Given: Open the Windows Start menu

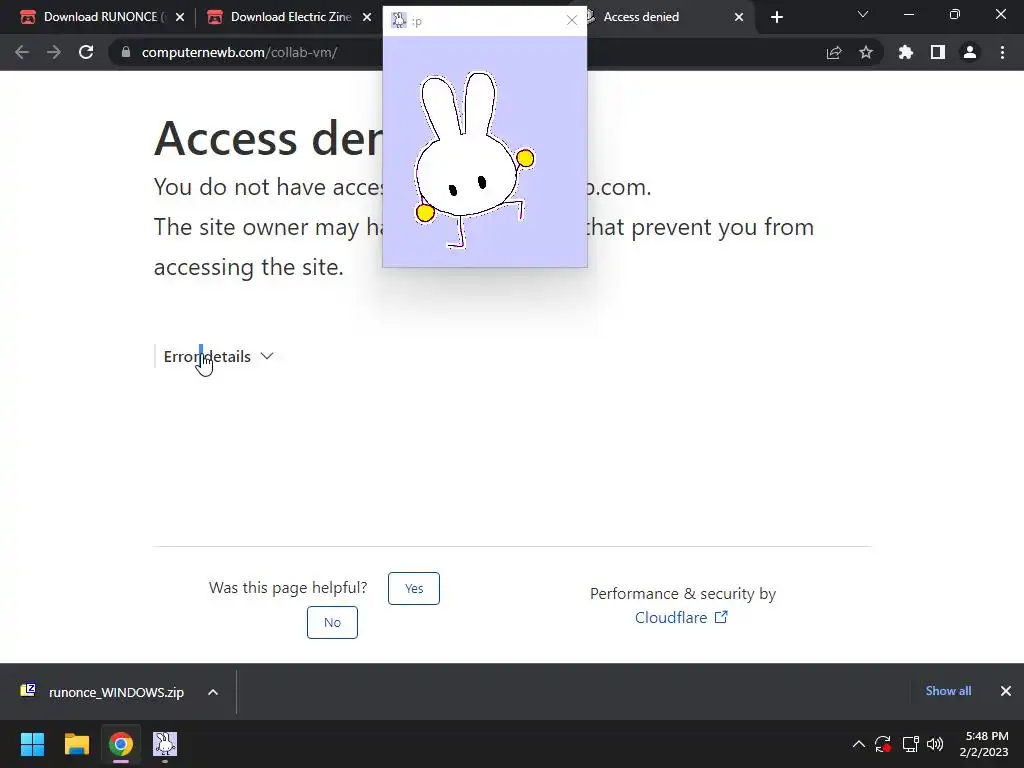Looking at the screenshot, I should click(32, 744).
